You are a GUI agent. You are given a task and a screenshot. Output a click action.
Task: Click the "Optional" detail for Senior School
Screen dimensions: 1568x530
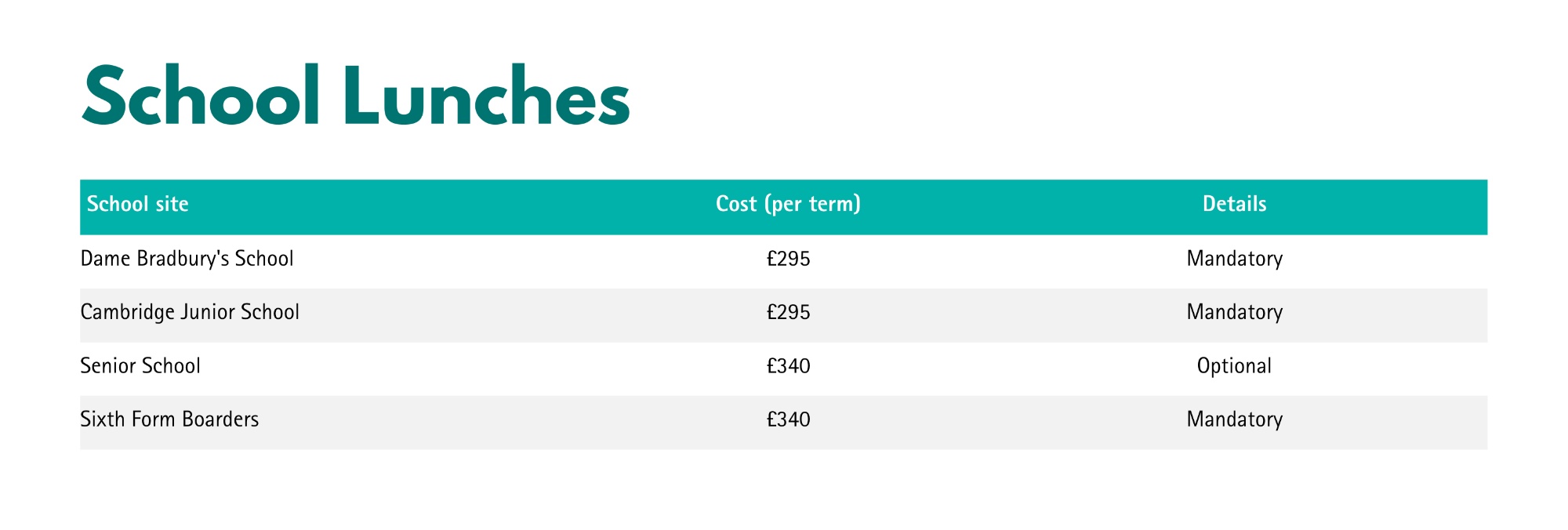[1234, 366]
